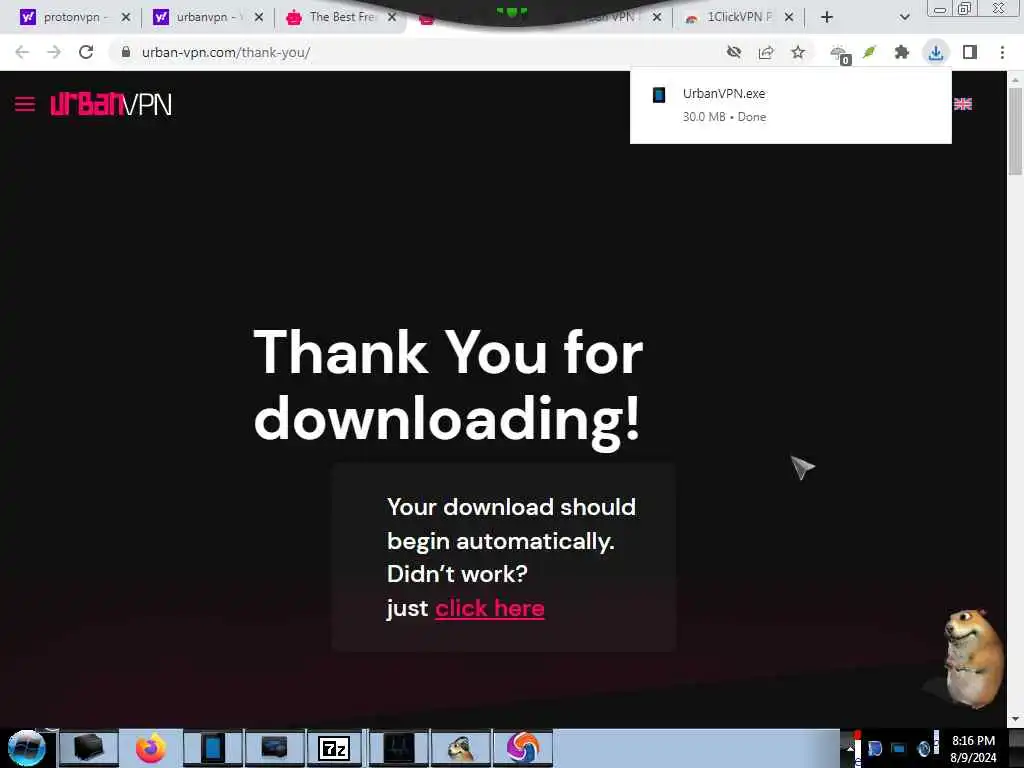Open the colorful swirl browser on taskbar
This screenshot has height=768, width=1024.
[522, 748]
